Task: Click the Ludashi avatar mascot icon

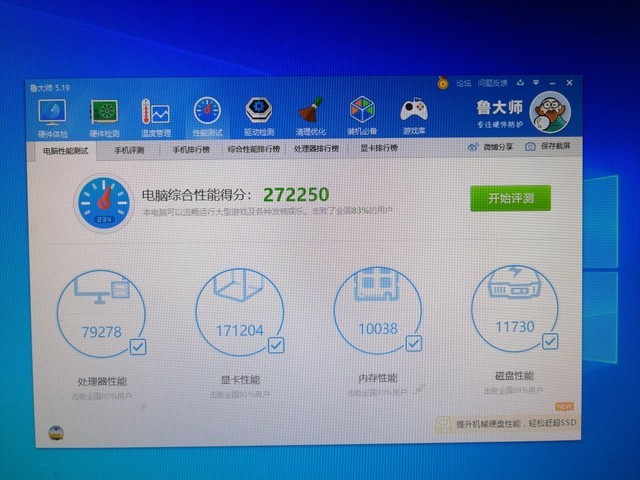Action: [x=550, y=112]
